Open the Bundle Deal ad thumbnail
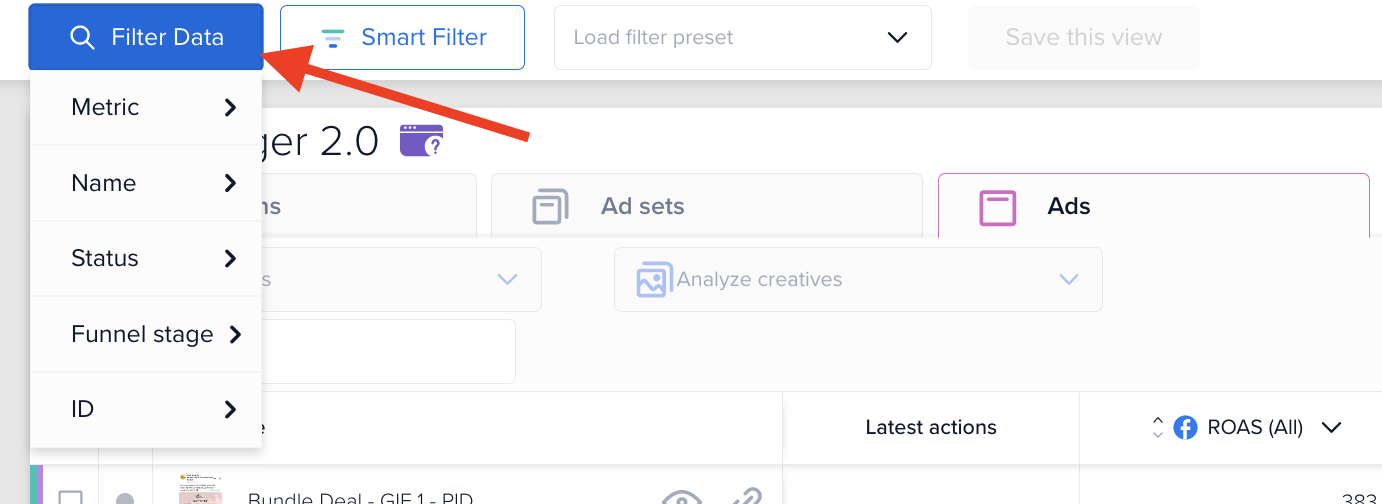This screenshot has width=1382, height=504. click(200, 489)
